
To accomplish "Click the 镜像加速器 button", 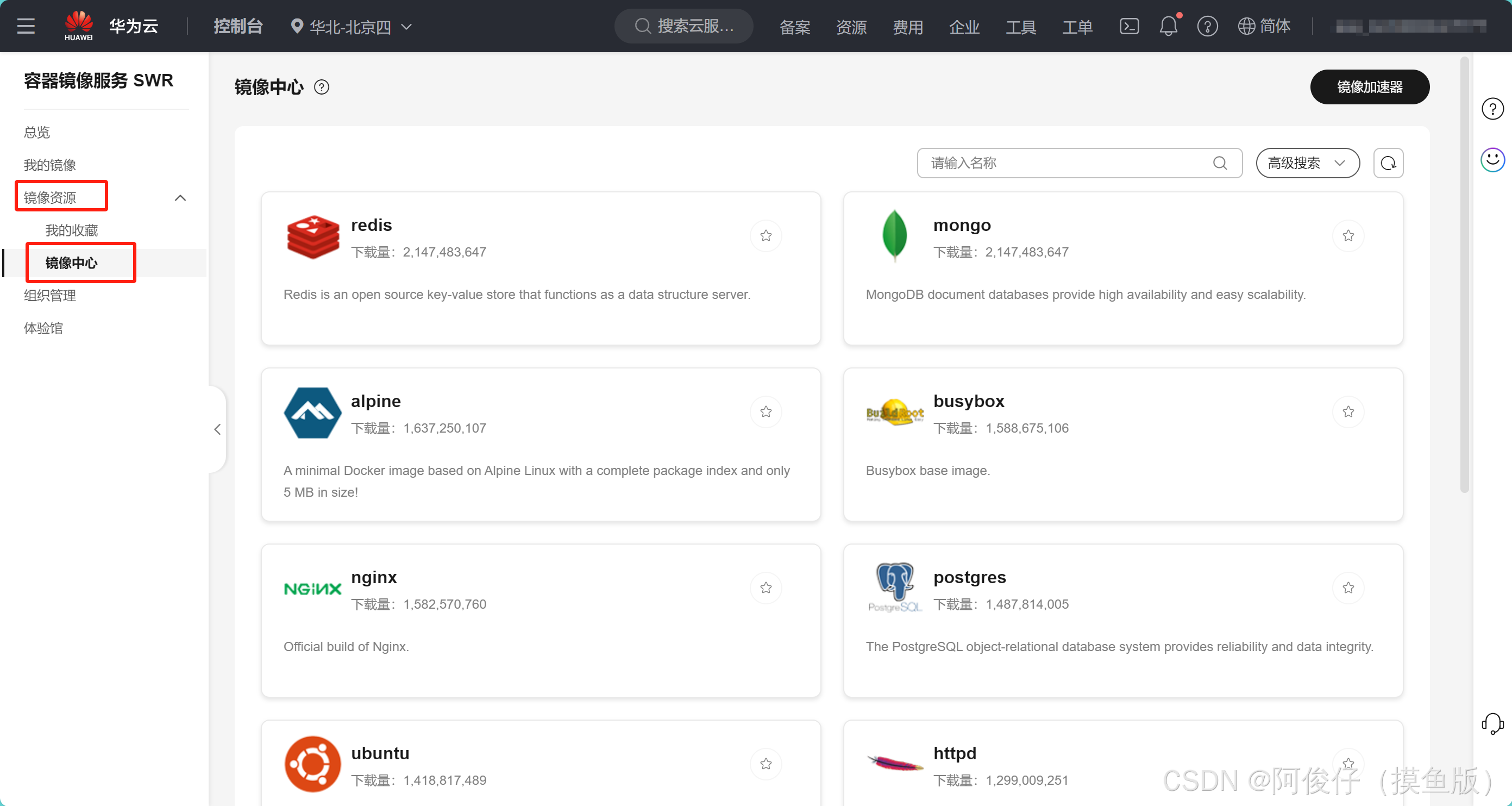I will point(1369,87).
